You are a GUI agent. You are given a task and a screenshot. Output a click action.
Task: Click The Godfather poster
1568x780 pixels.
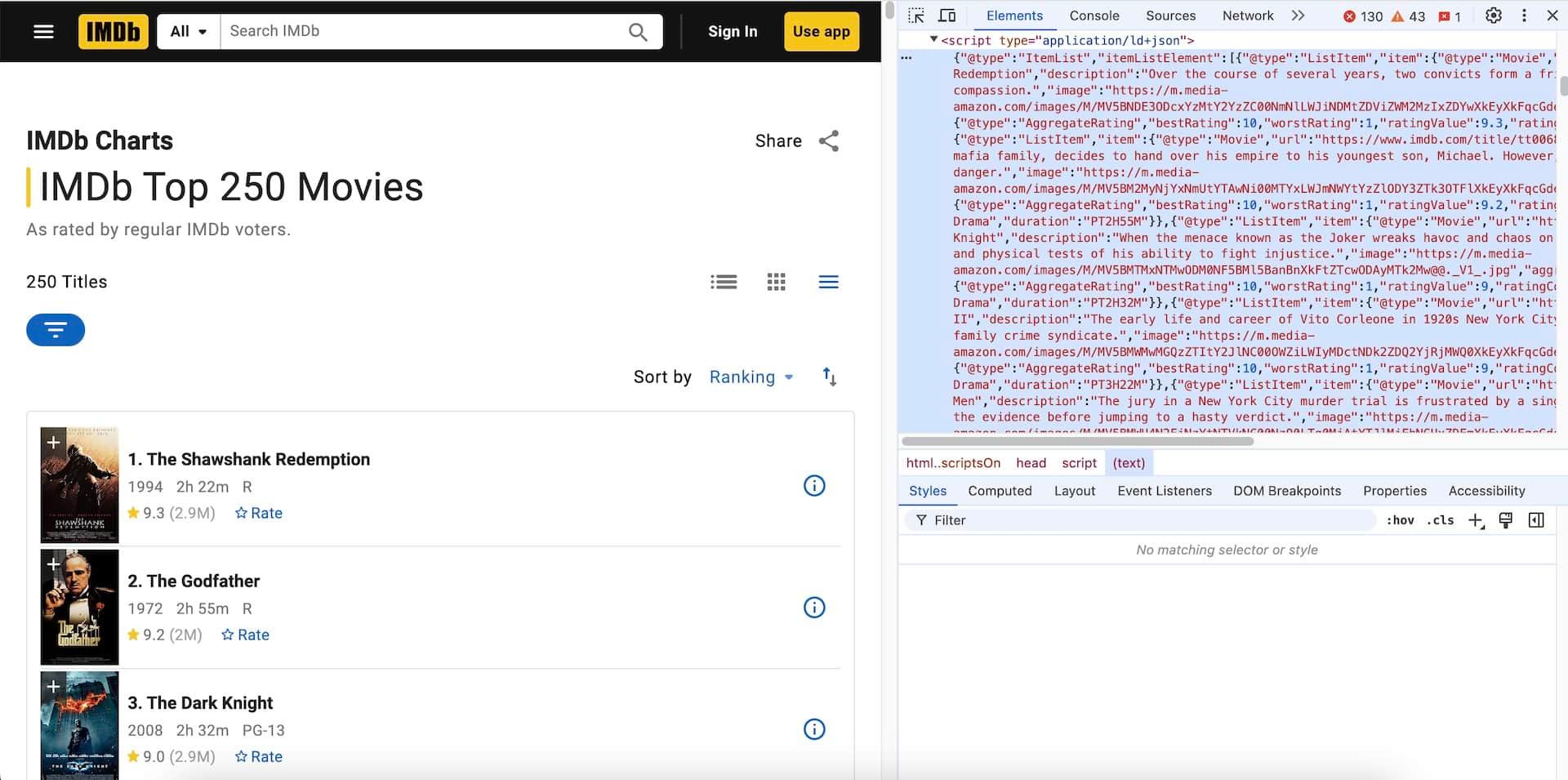tap(80, 607)
